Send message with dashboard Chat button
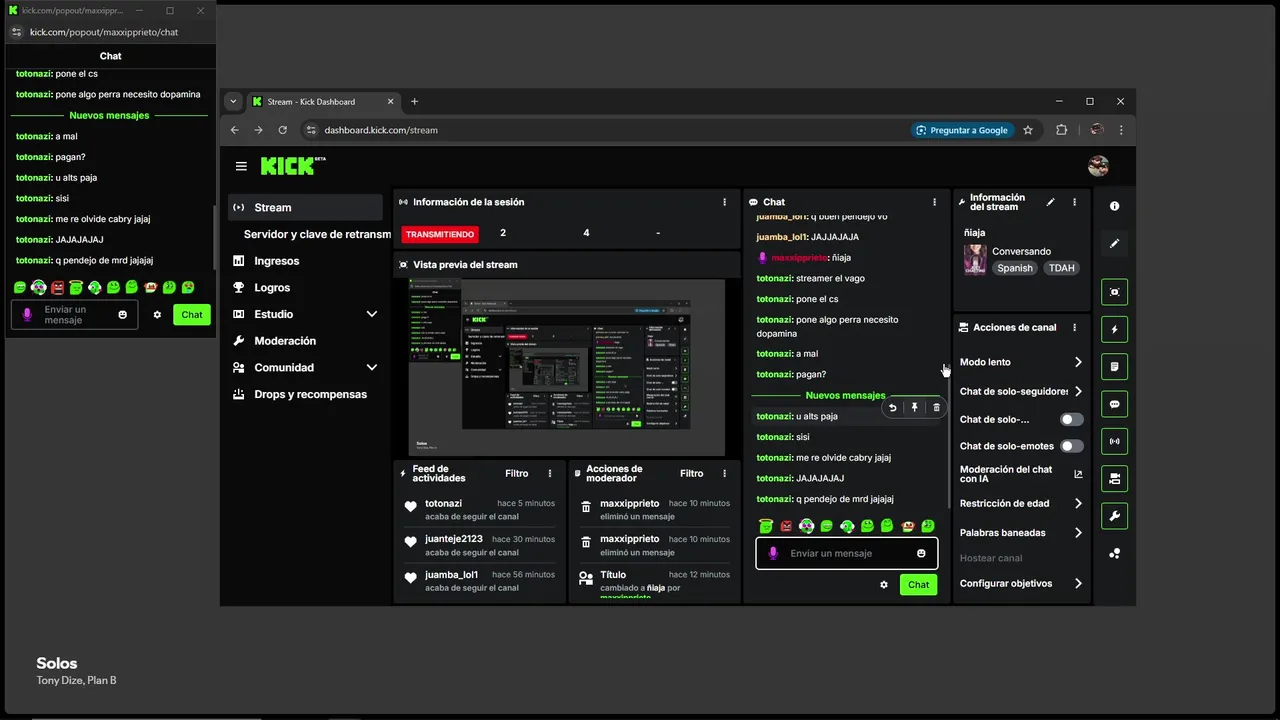1280x720 pixels. tap(918, 585)
